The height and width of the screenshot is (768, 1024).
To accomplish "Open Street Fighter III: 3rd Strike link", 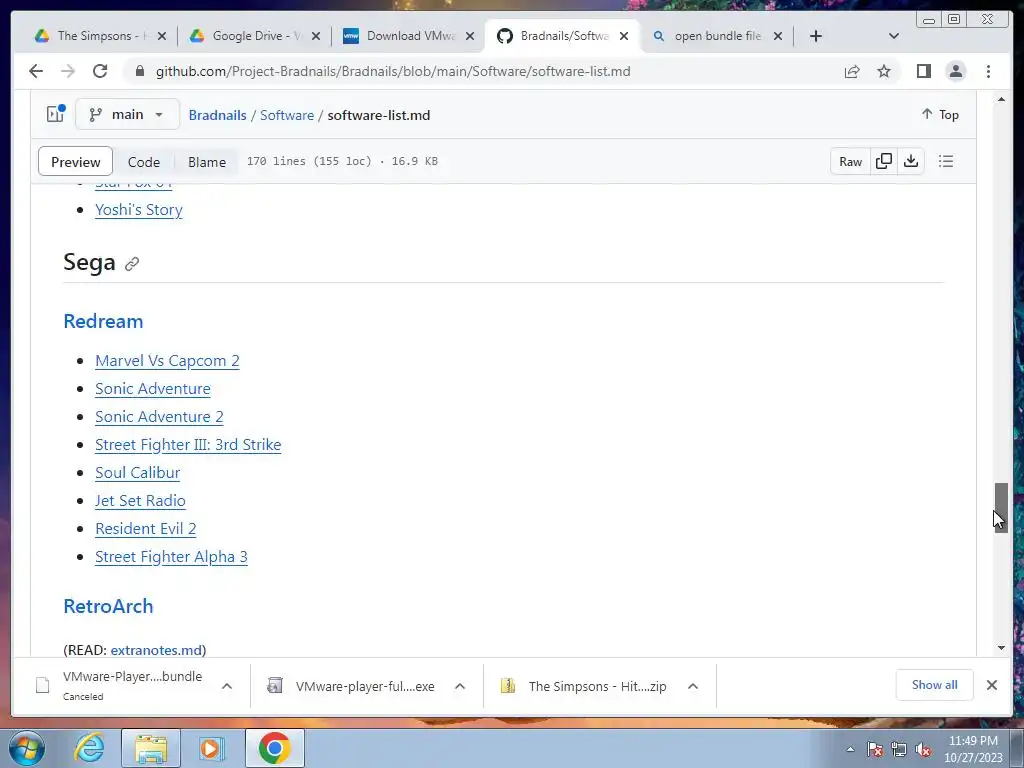I will pos(188,445).
